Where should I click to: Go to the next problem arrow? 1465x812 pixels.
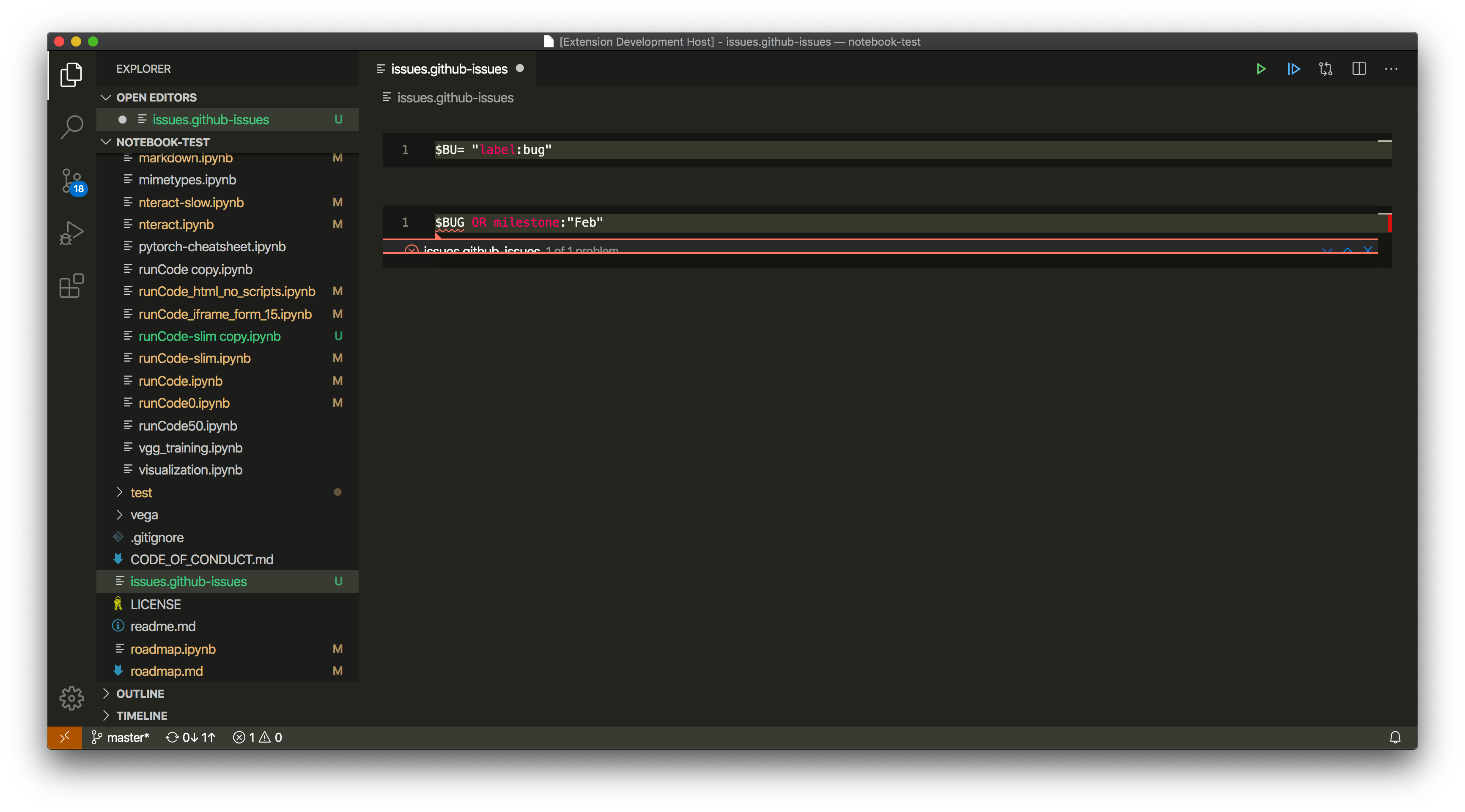[1327, 250]
